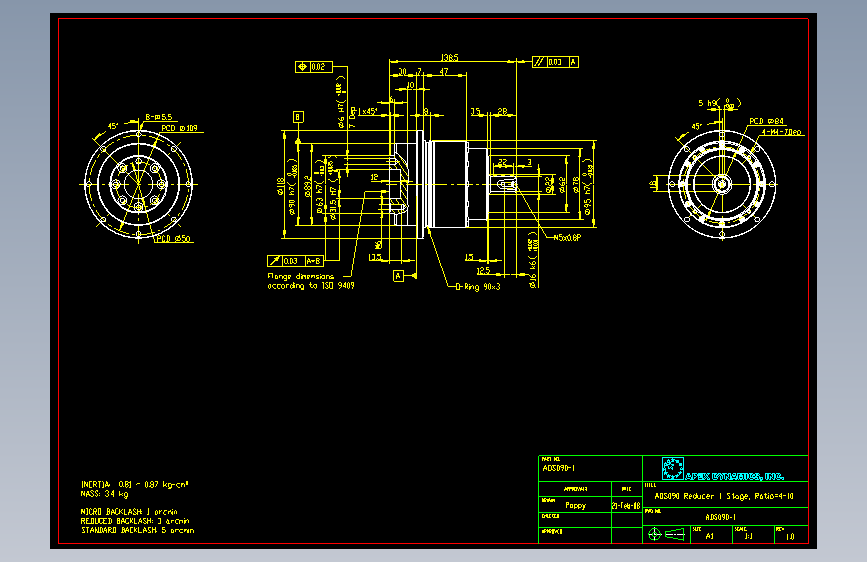
Task: Click the 'O-Ring 90x3' callout
Action: click(x=478, y=287)
